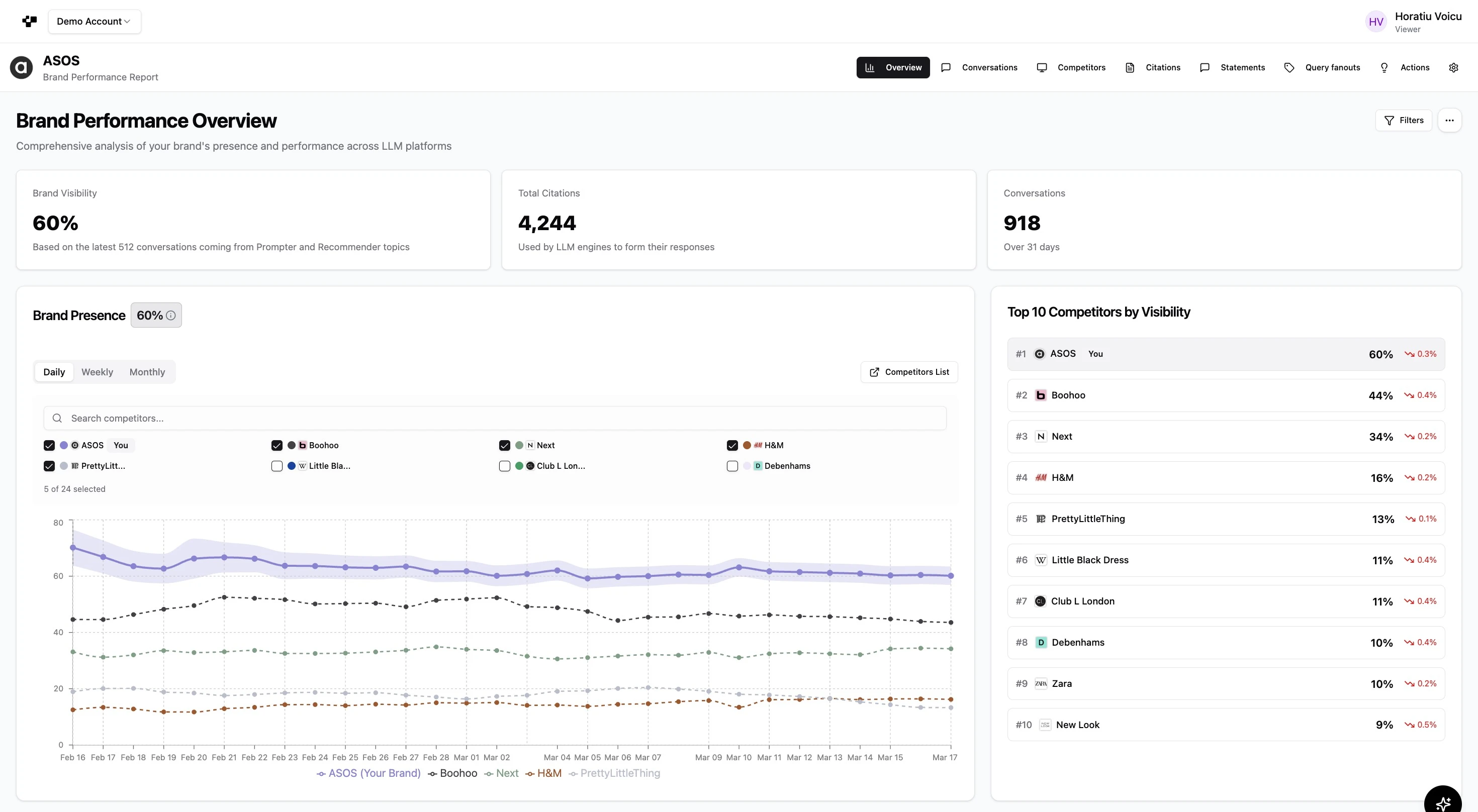Open the settings gear icon
The width and height of the screenshot is (1478, 812).
coord(1453,68)
